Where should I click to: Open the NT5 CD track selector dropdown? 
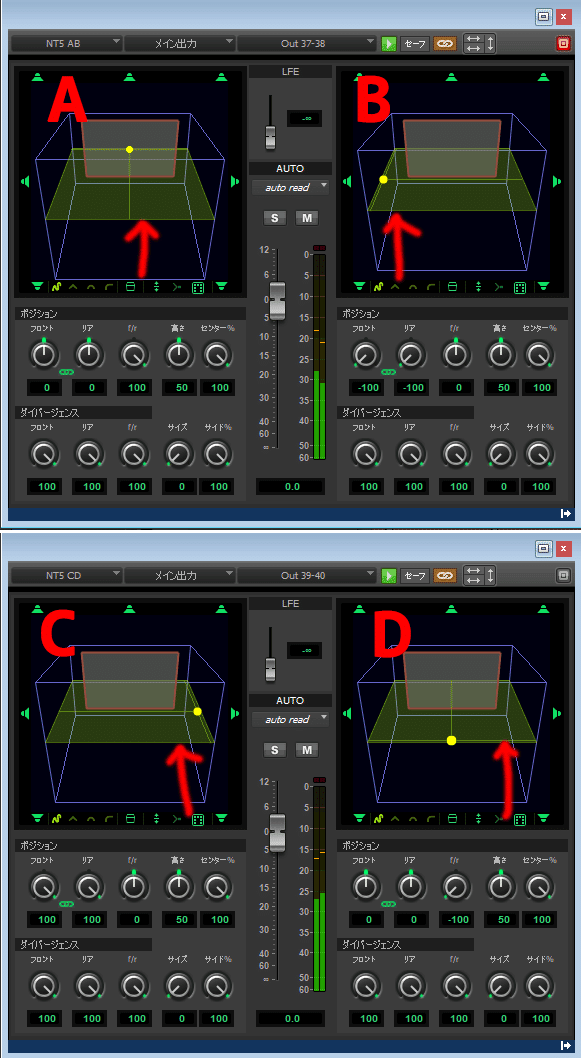click(67, 576)
